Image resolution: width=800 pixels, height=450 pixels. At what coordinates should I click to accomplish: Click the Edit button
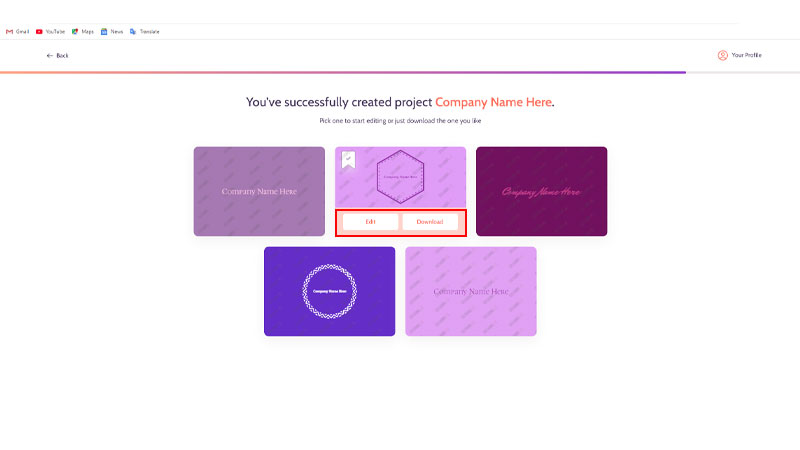tap(370, 222)
